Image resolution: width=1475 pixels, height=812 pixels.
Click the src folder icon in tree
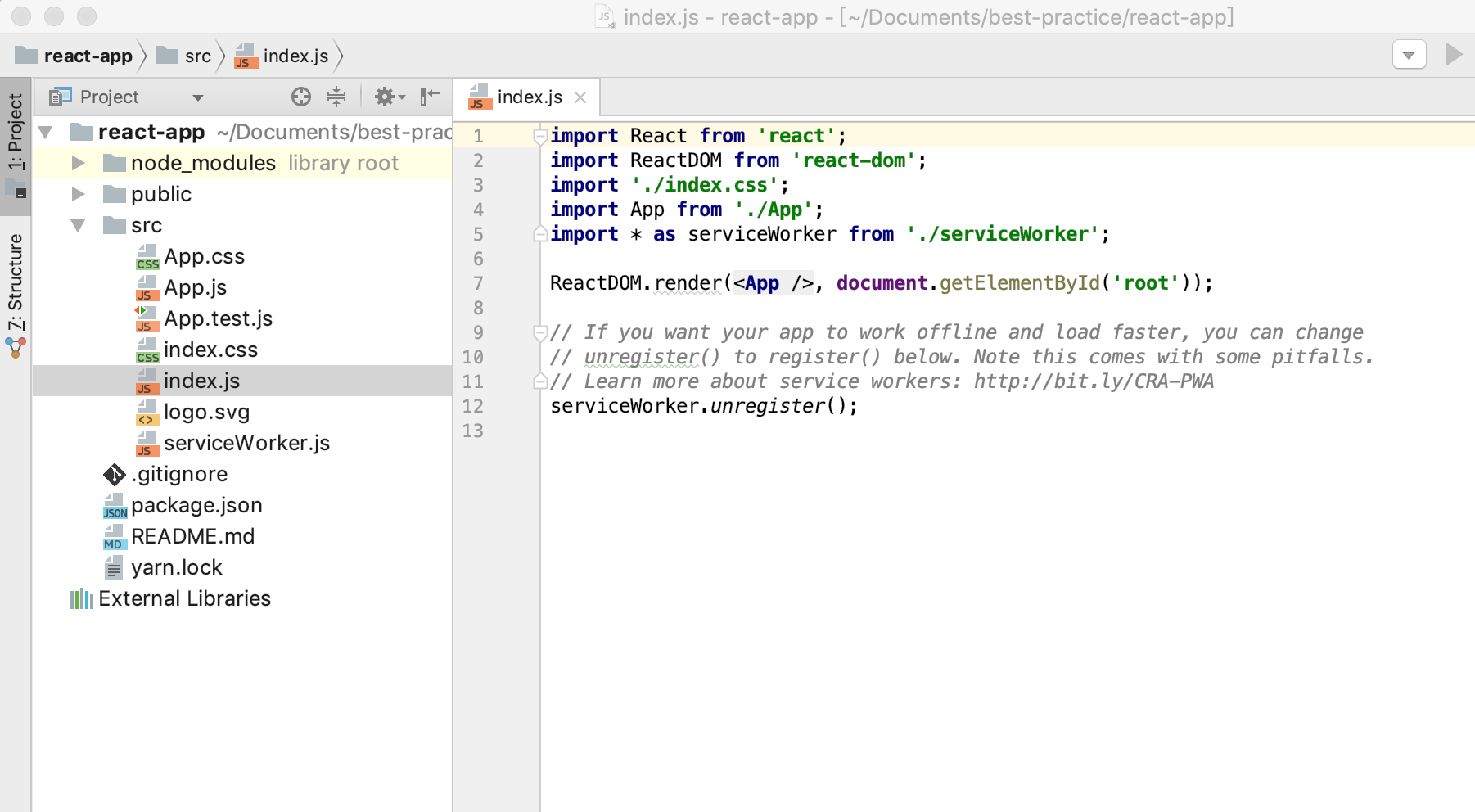point(115,225)
